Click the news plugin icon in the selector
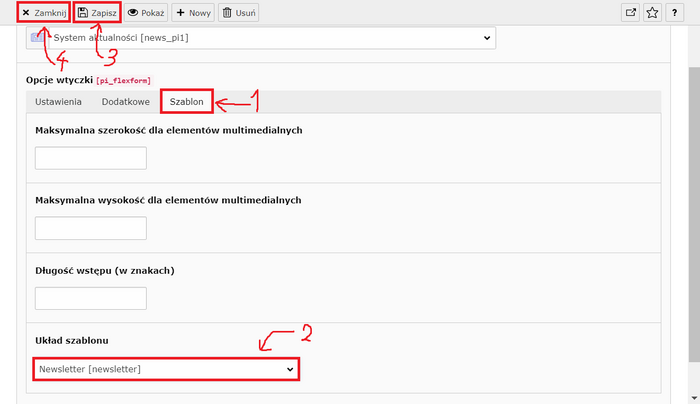This screenshot has height=404, width=700. point(38,37)
